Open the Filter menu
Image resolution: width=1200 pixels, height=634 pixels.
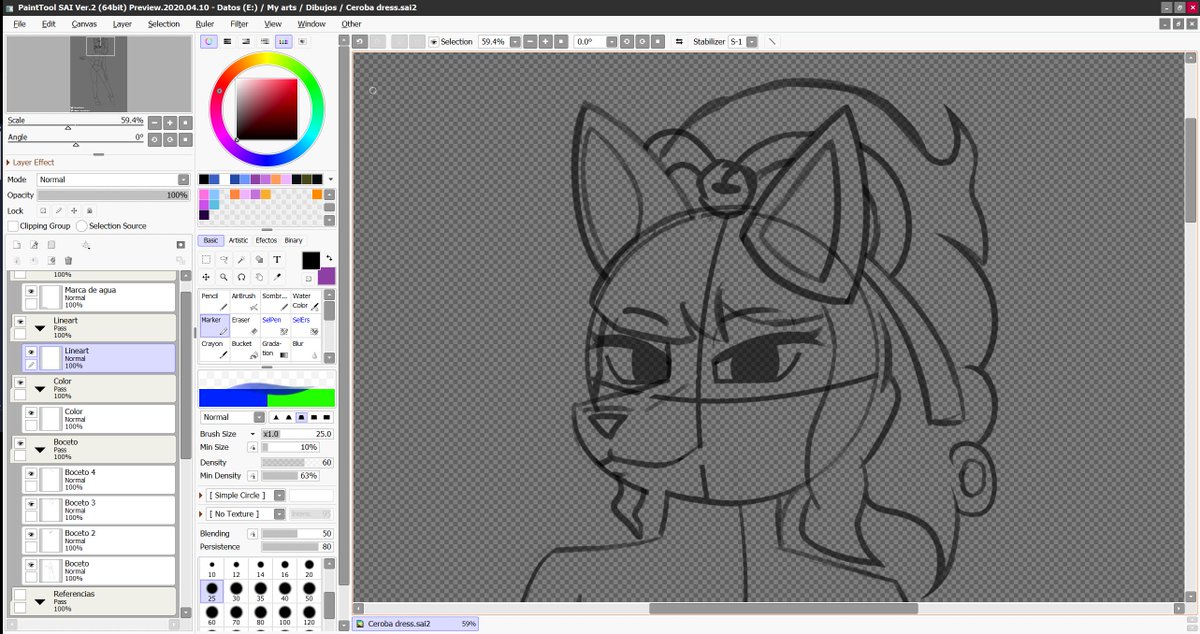[x=239, y=23]
